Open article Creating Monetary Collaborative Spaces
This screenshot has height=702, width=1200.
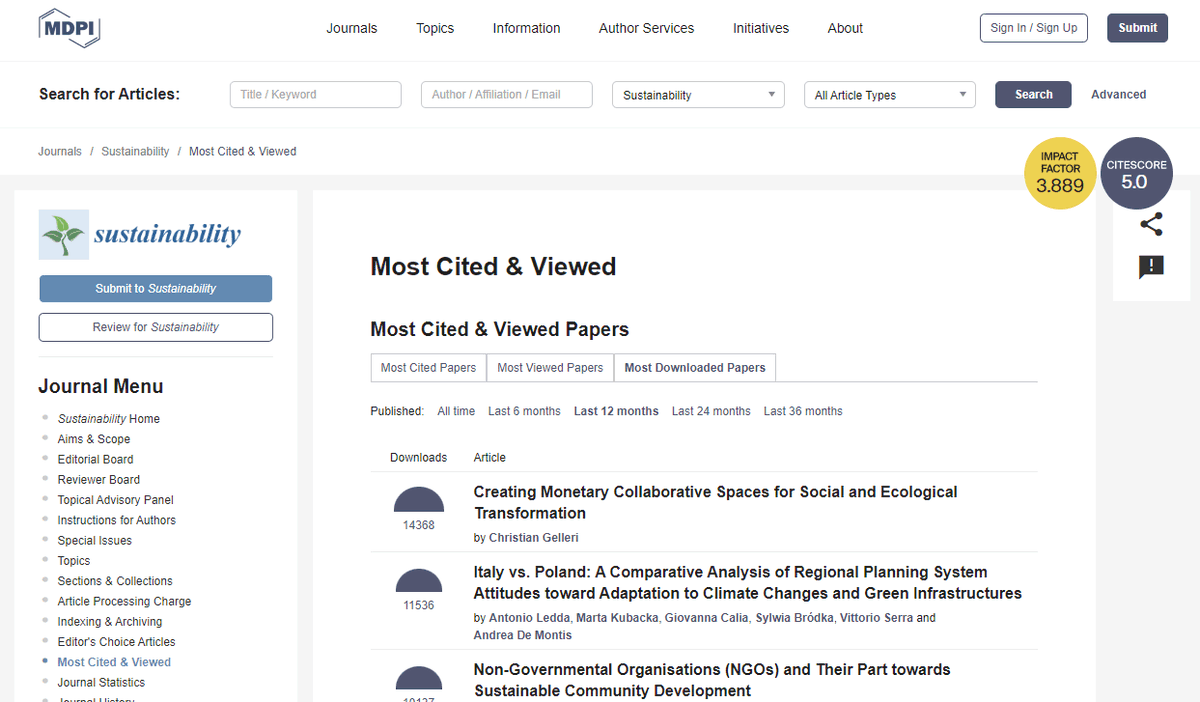click(715, 502)
